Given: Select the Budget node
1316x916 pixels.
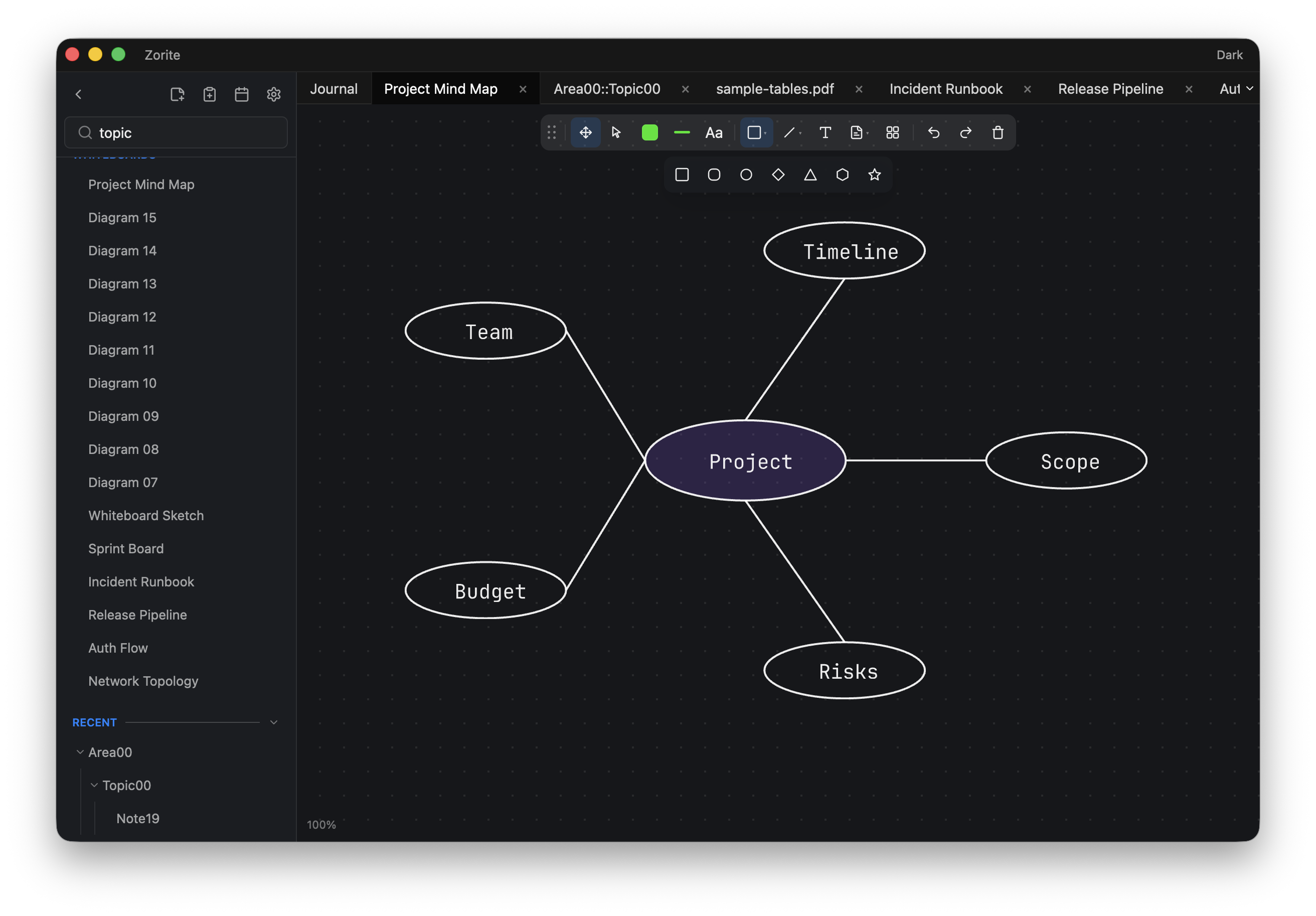Looking at the screenshot, I should (x=485, y=590).
